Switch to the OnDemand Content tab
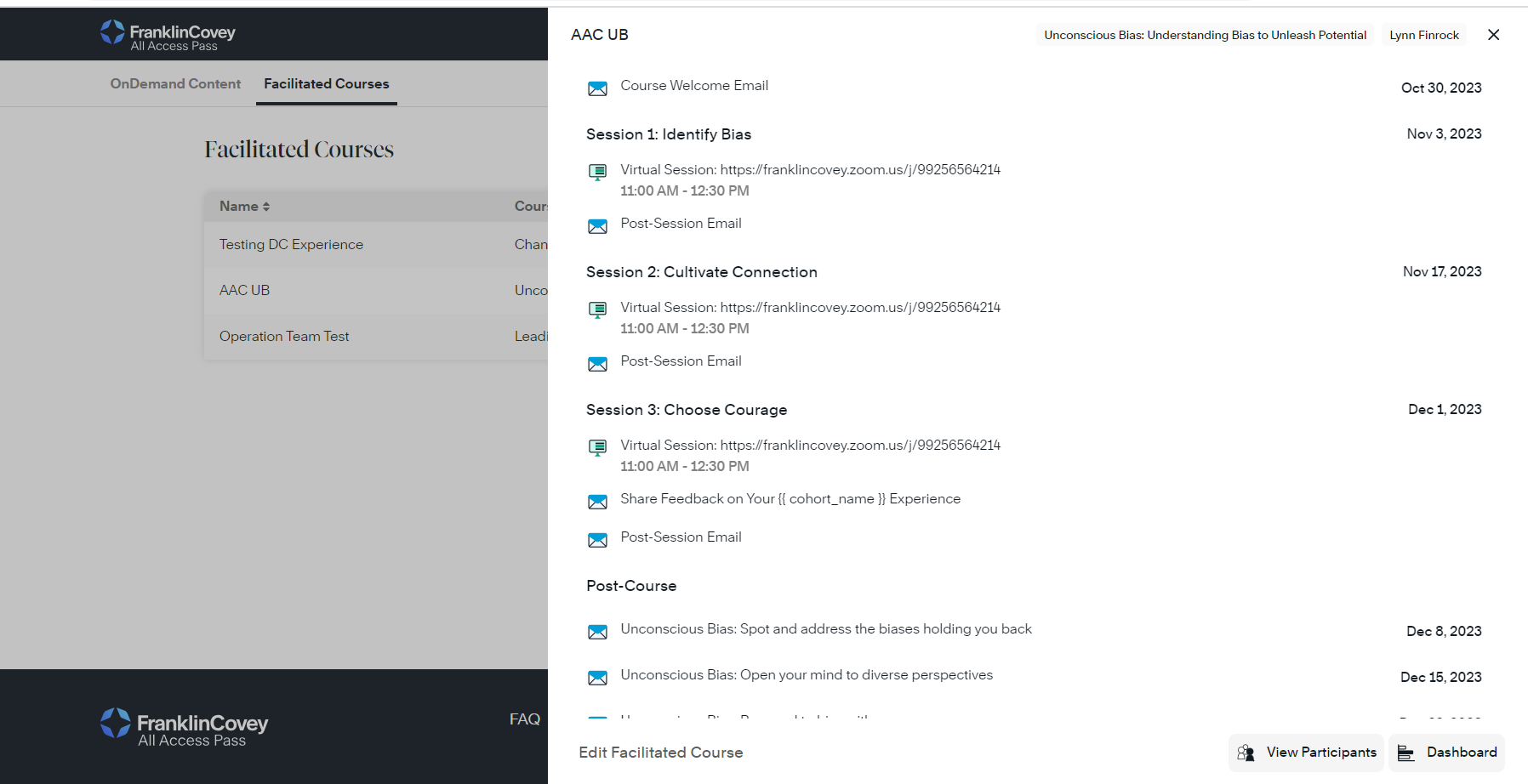Image resolution: width=1528 pixels, height=784 pixels. pos(175,84)
